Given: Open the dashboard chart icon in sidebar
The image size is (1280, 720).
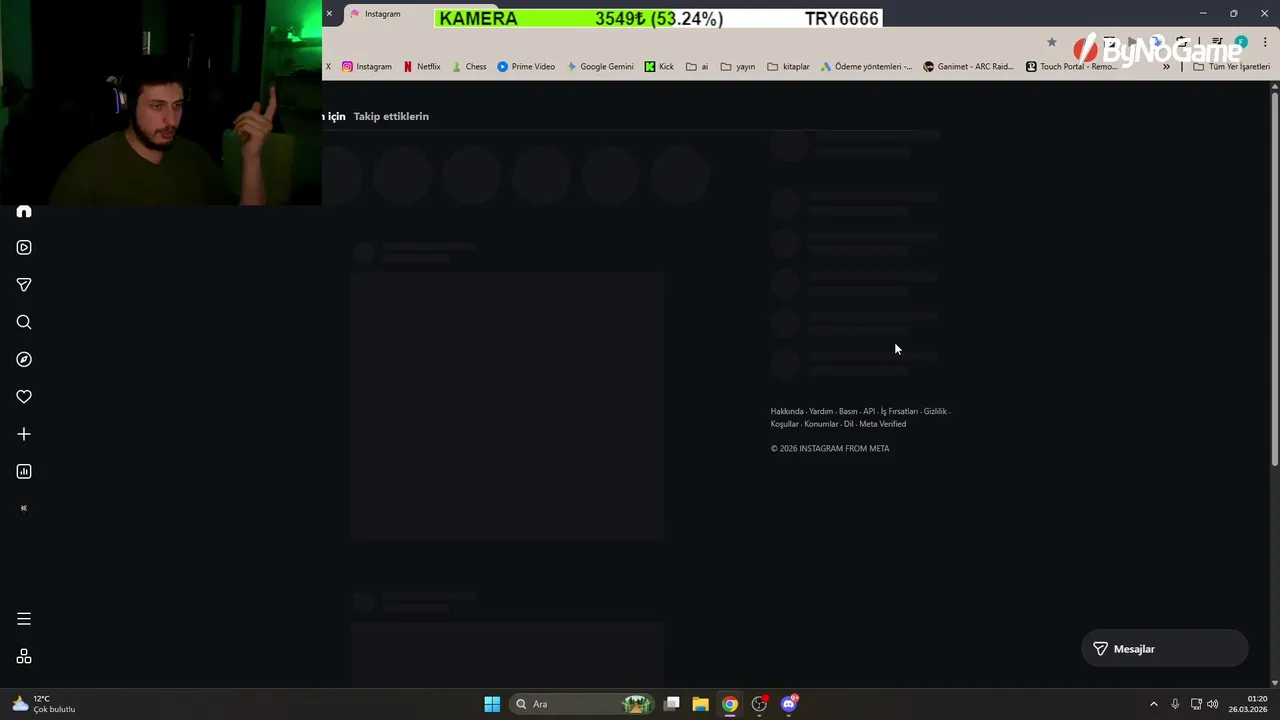Looking at the screenshot, I should (x=24, y=471).
